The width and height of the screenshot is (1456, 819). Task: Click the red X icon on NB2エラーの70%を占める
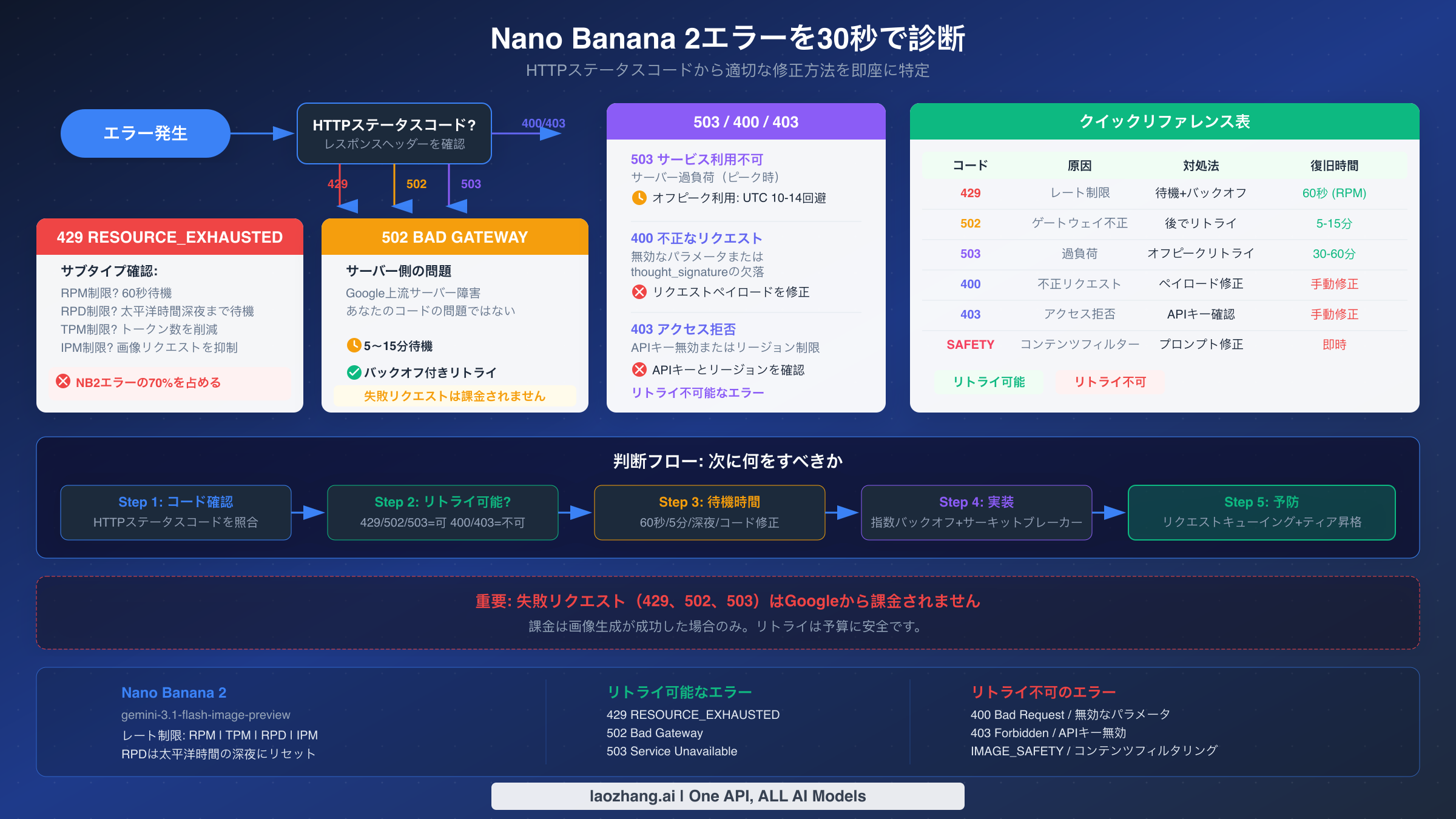[x=64, y=383]
